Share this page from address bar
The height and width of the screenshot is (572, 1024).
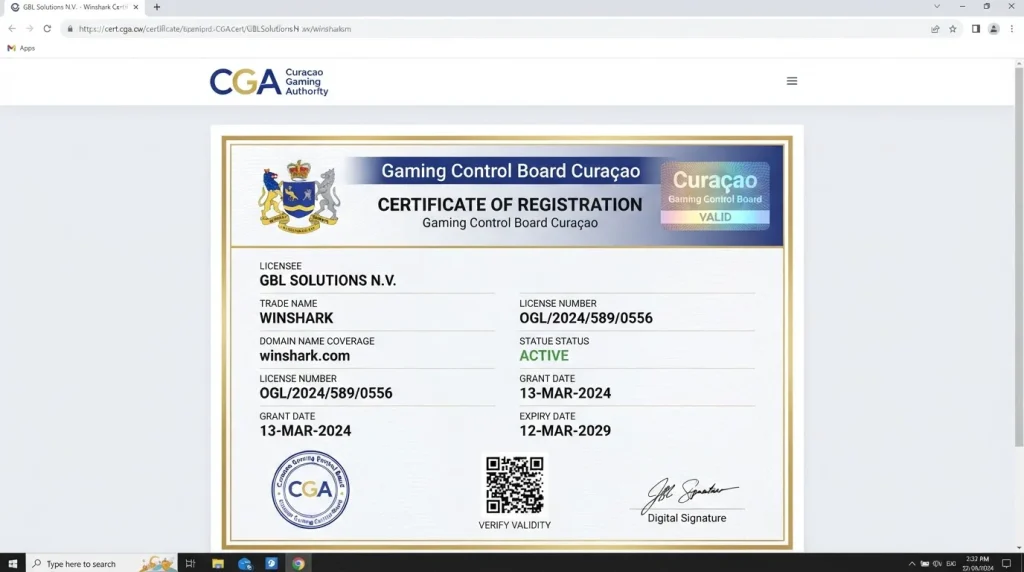point(935,29)
